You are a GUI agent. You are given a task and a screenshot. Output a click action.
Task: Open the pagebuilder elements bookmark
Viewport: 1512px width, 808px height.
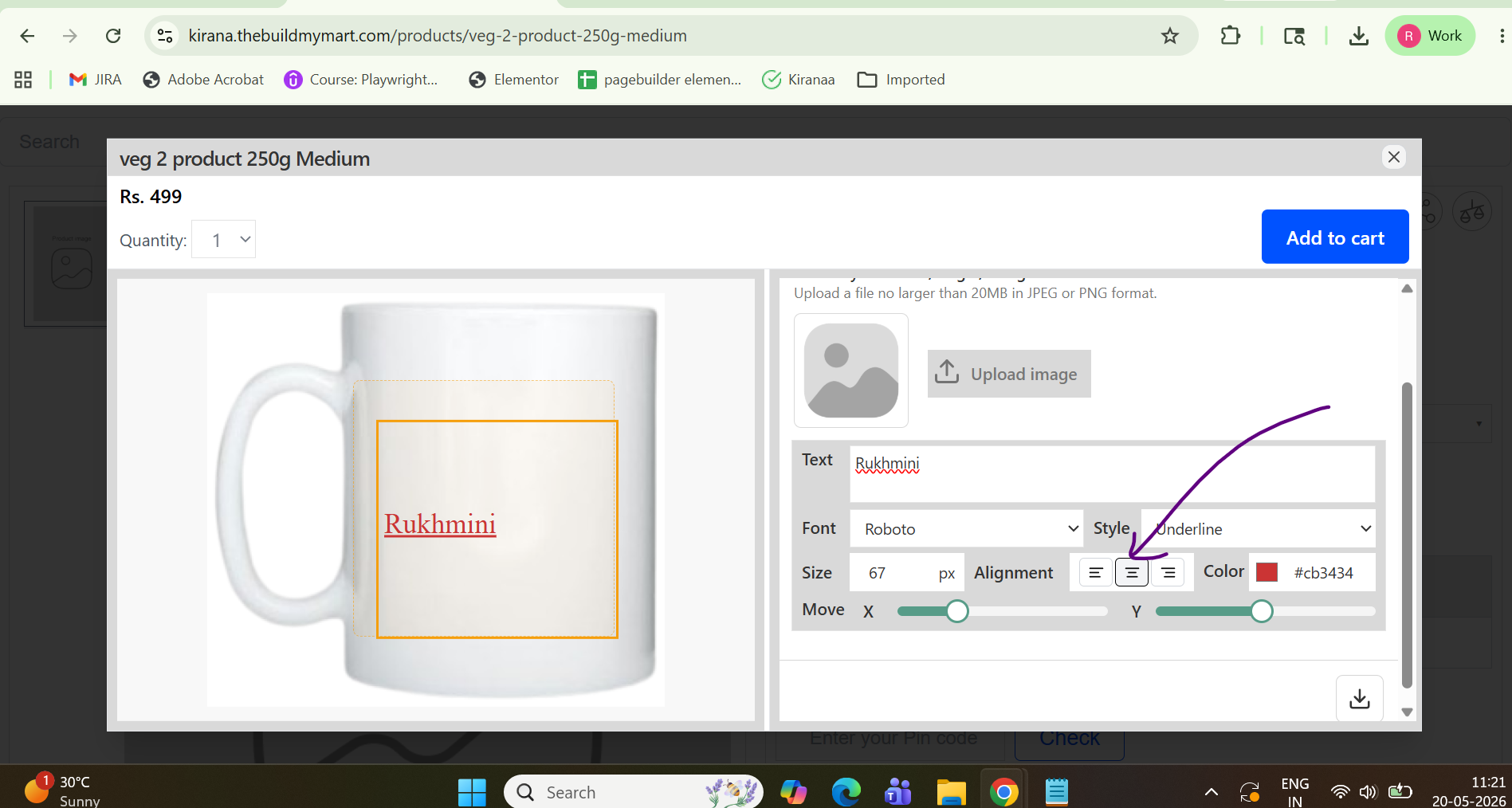click(x=660, y=80)
